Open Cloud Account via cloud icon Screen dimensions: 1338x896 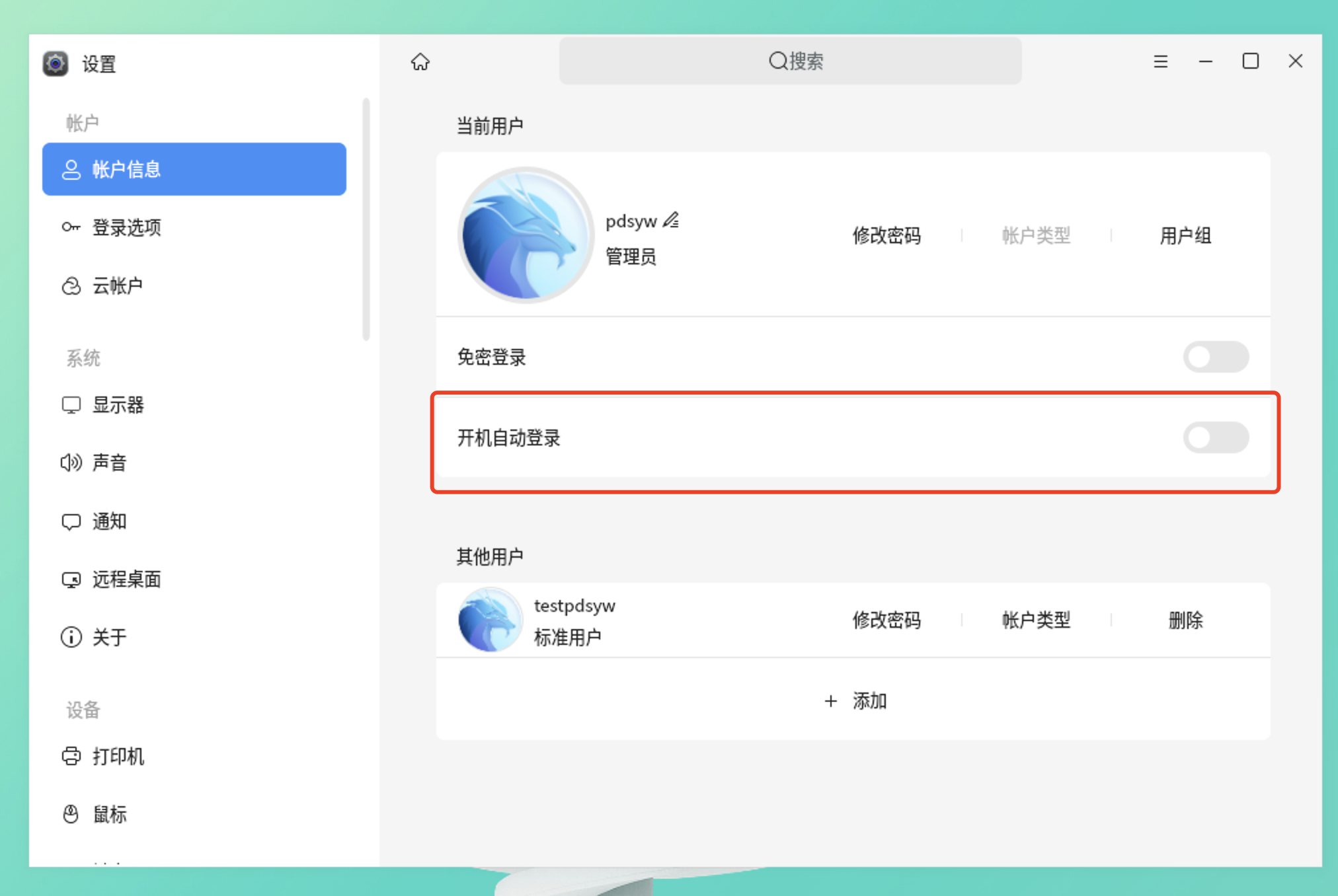click(71, 286)
